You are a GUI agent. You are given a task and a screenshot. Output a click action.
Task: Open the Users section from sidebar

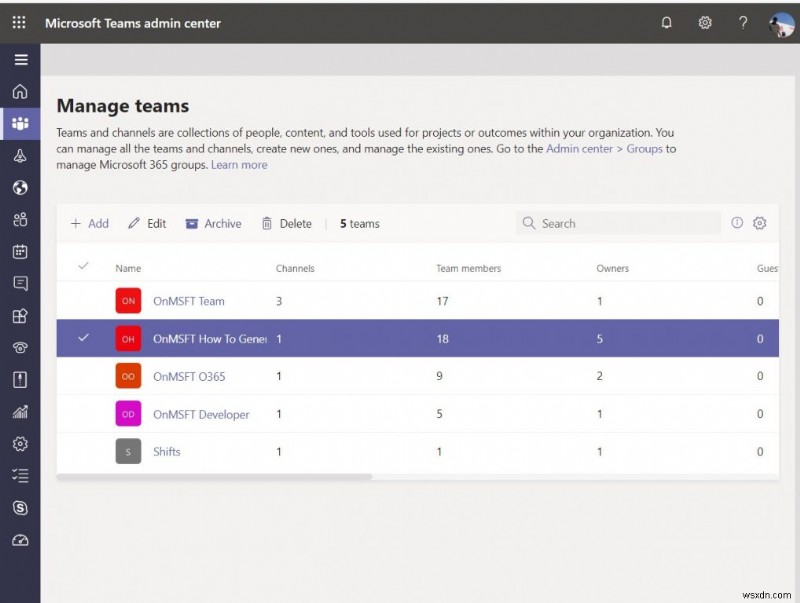pyautogui.click(x=20, y=219)
